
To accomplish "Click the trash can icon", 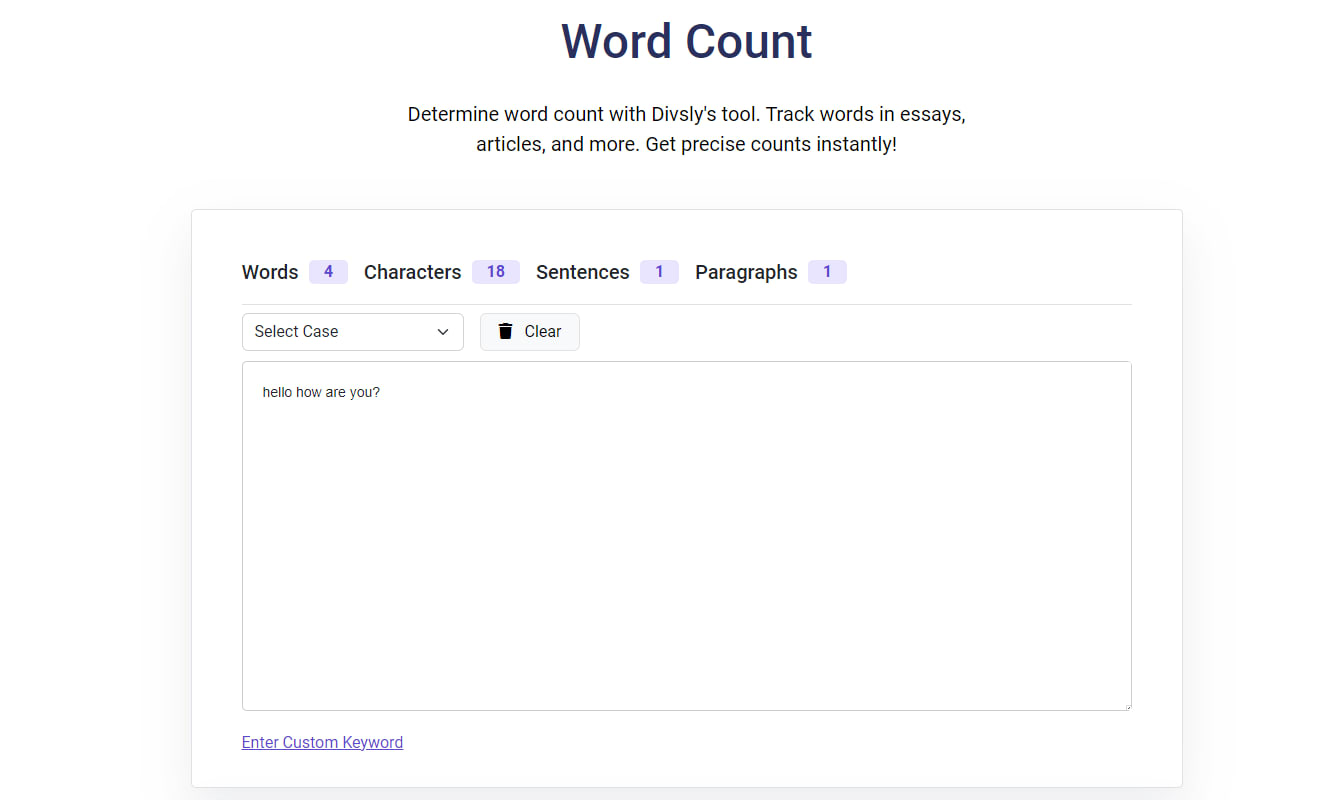I will pyautogui.click(x=505, y=331).
